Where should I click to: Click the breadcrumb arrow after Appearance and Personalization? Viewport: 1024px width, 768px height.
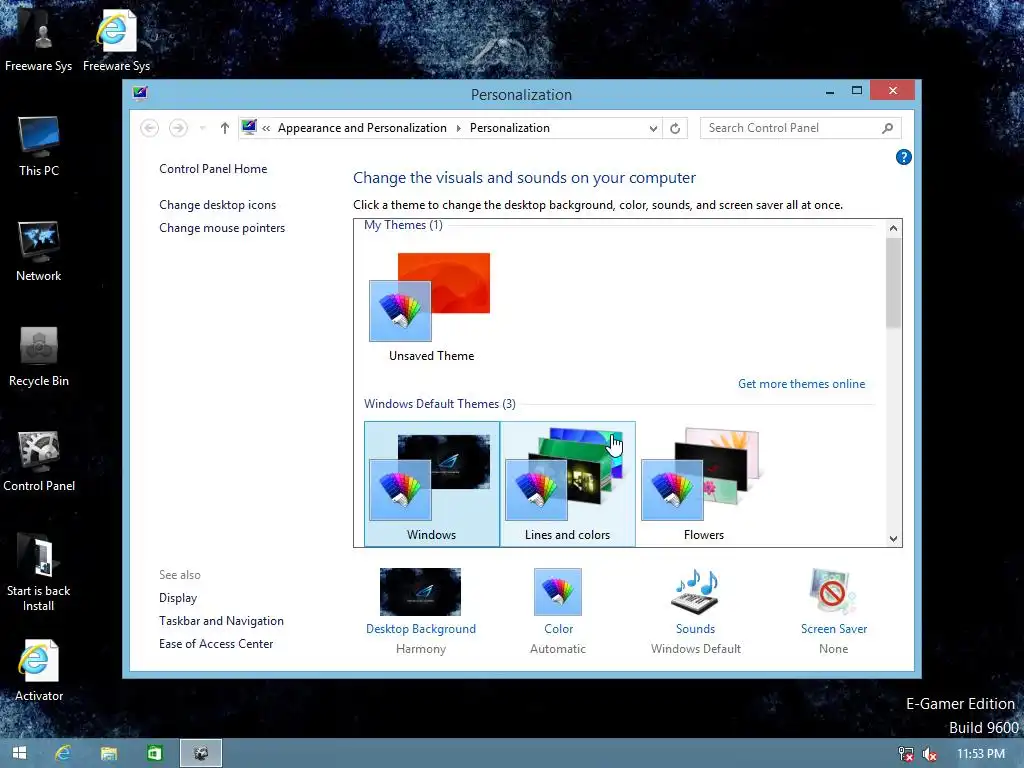[458, 128]
